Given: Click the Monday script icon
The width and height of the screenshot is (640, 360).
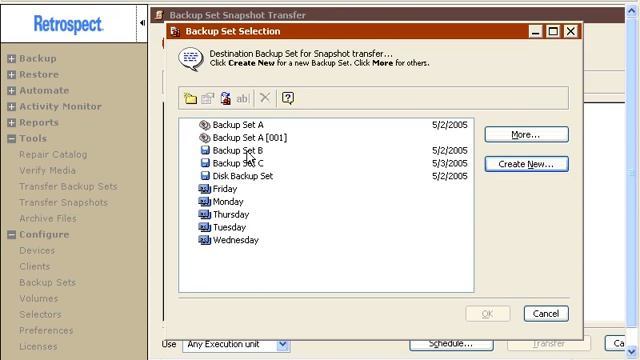Looking at the screenshot, I should 204,202.
